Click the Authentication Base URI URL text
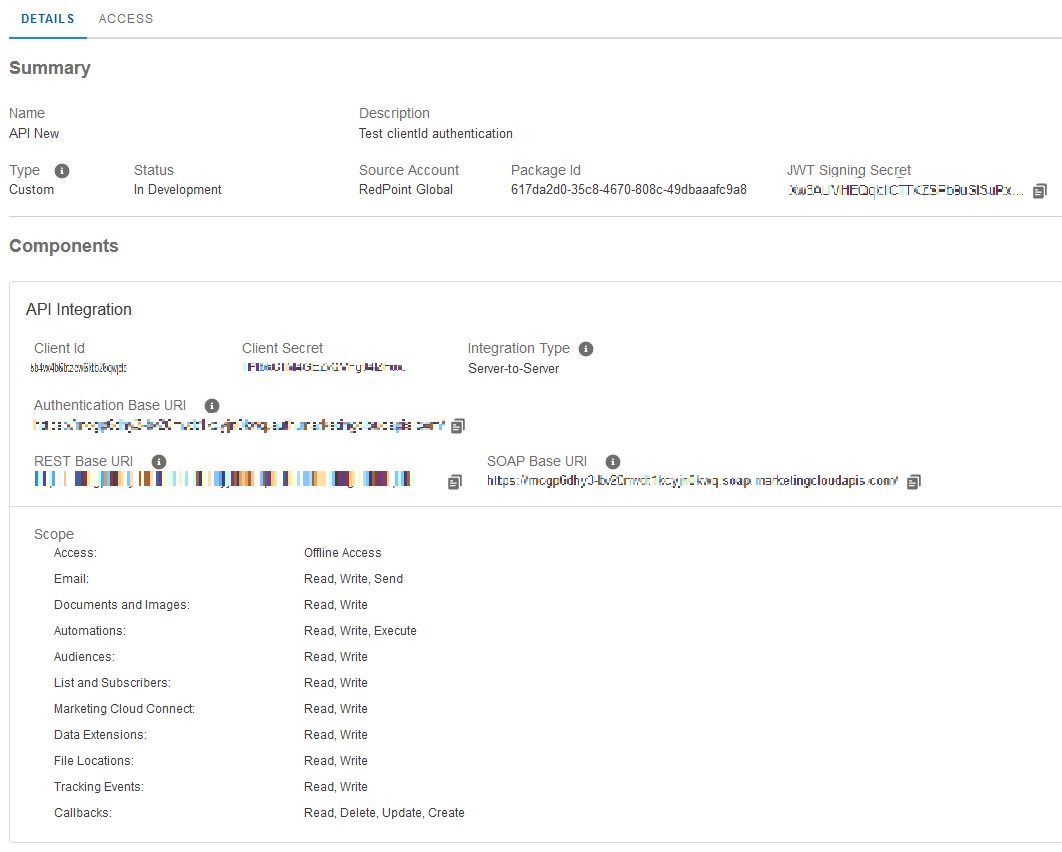The height and width of the screenshot is (852, 1062). (238, 425)
